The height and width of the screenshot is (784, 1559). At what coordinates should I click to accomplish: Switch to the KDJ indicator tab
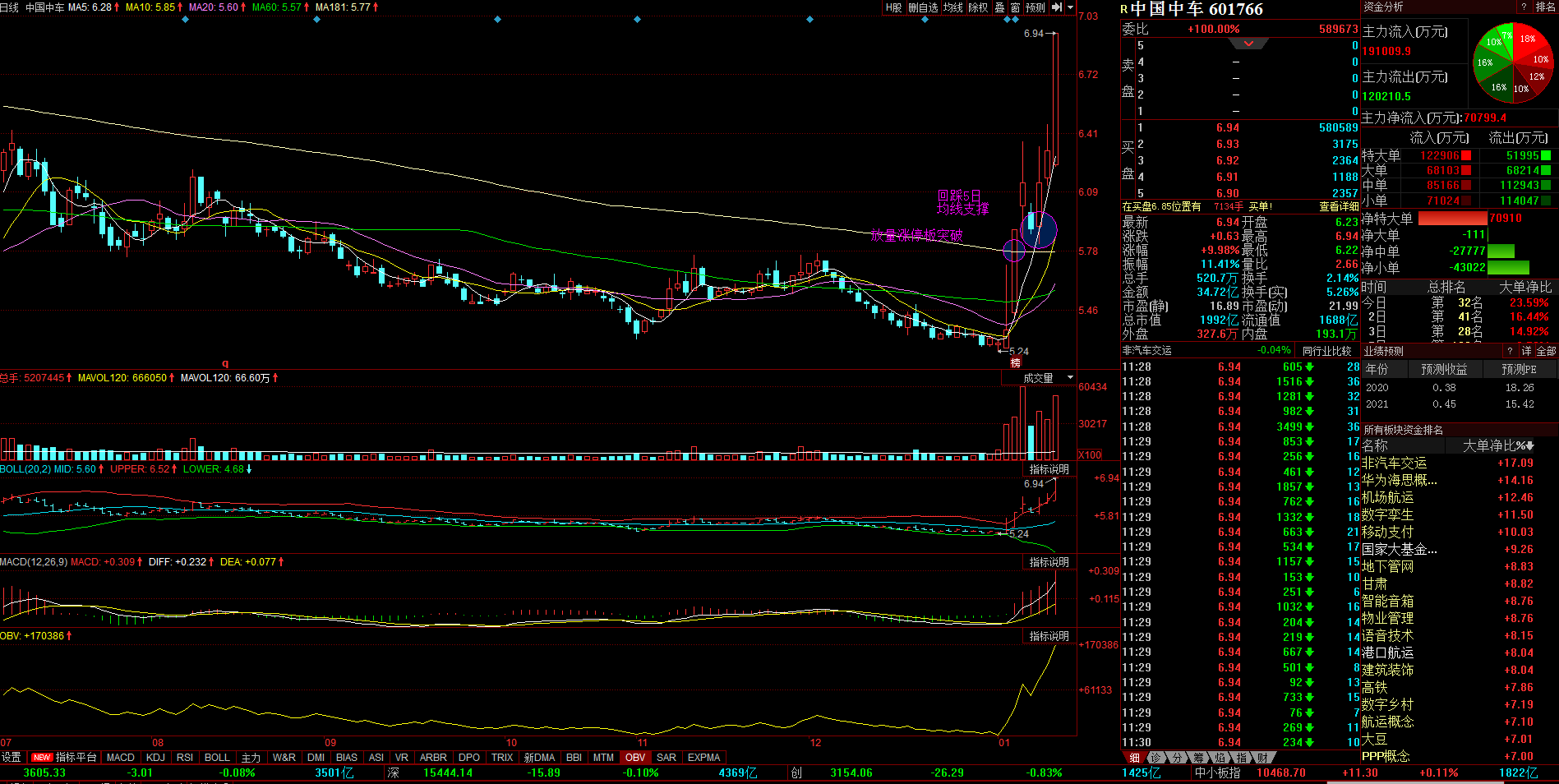click(x=155, y=758)
